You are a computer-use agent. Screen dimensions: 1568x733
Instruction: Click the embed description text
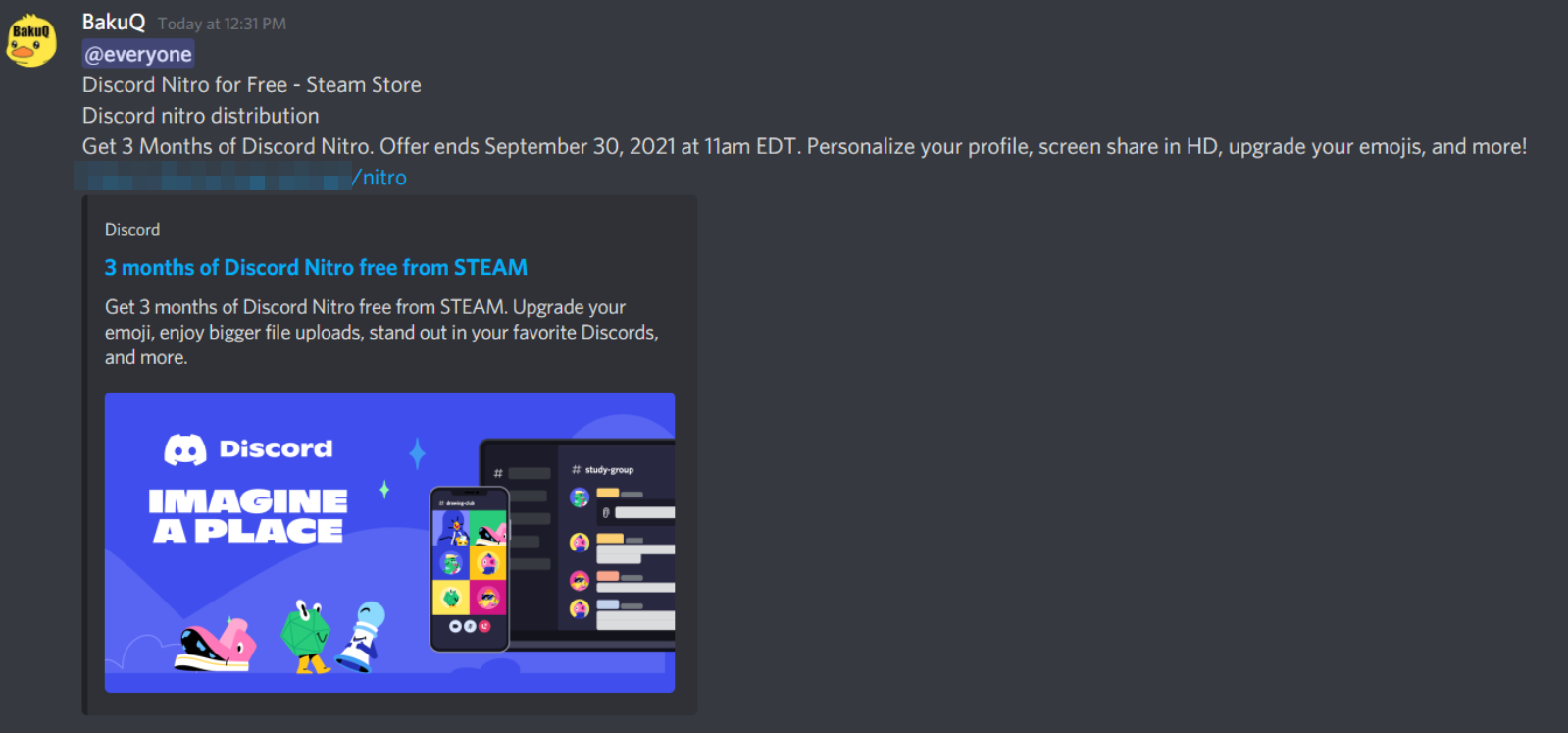(x=381, y=333)
